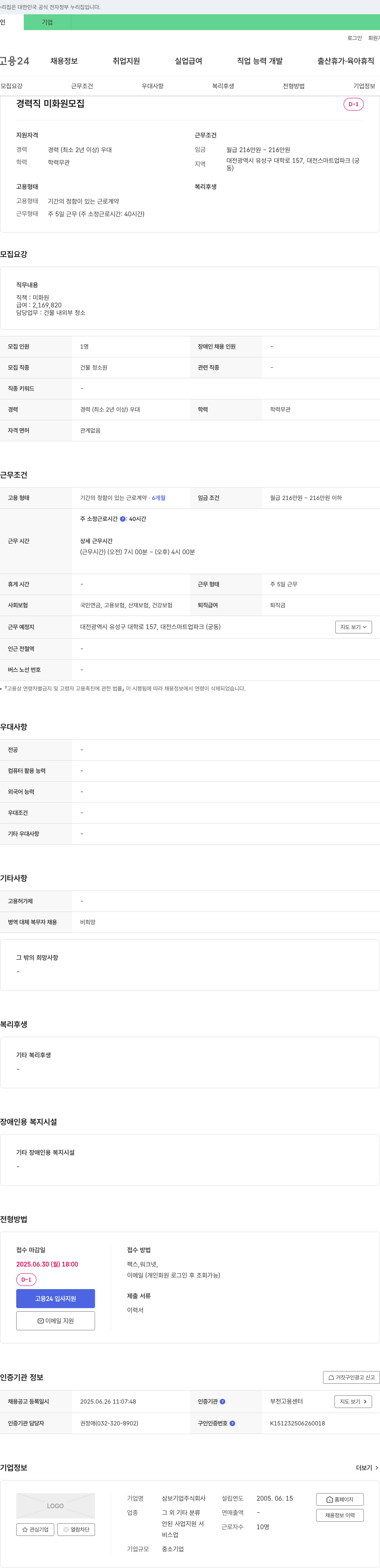
Task: Open 채용정보 이력 button
Action: 340,1515
